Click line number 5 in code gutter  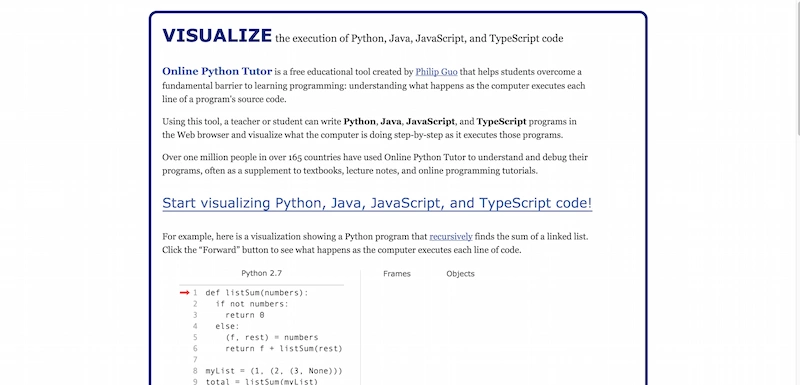pyautogui.click(x=195, y=338)
